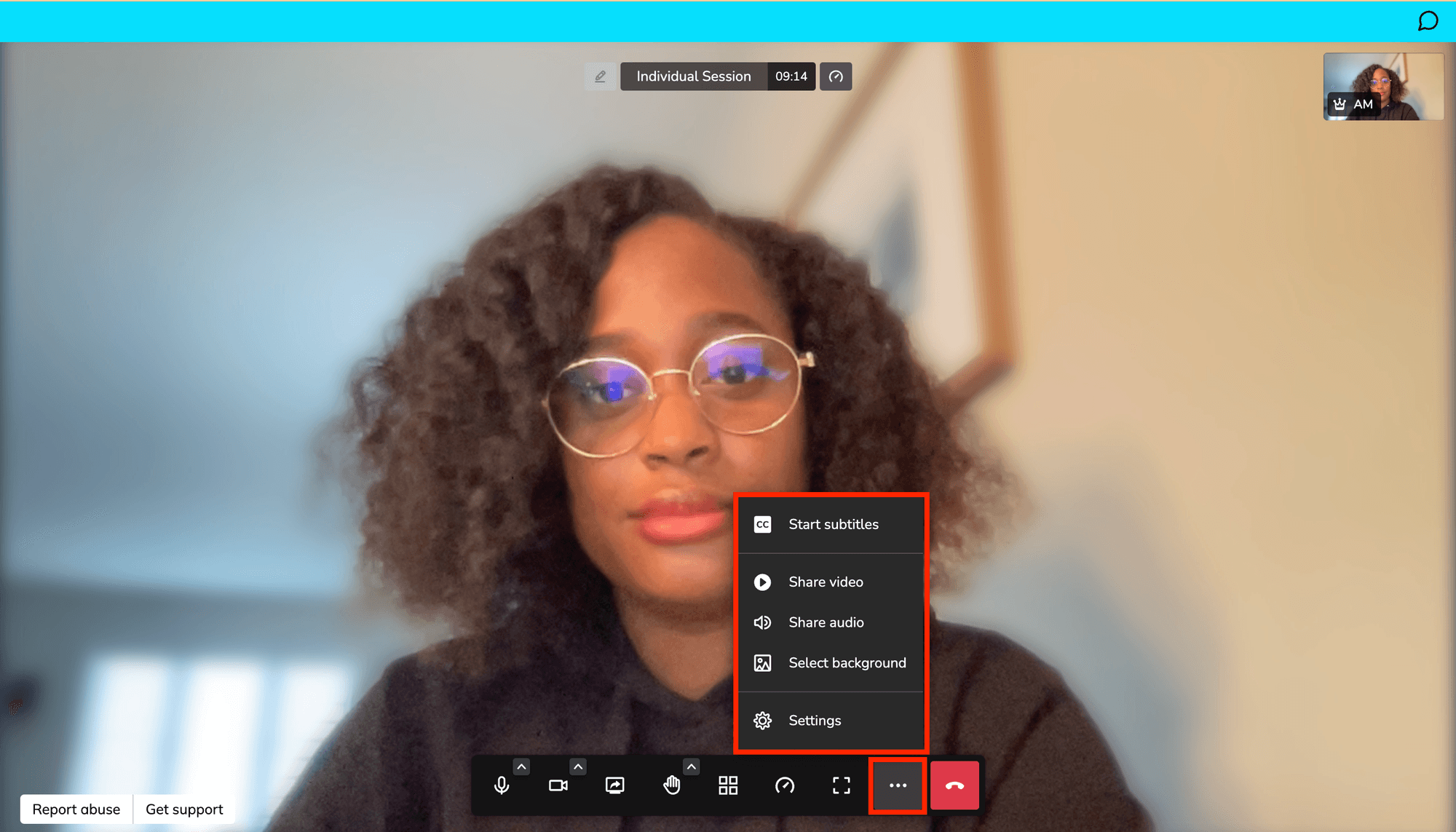
Task: Start screen sharing
Action: pyautogui.click(x=614, y=785)
